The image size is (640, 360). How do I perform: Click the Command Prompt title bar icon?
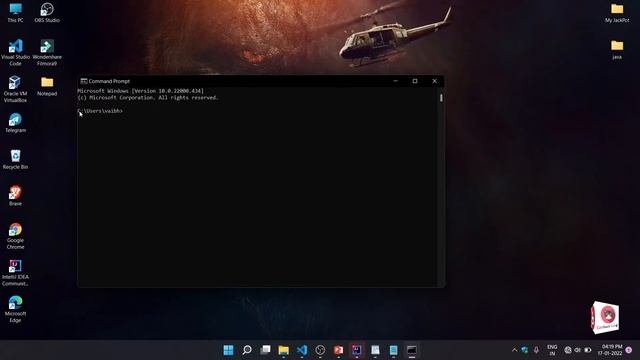(84, 81)
